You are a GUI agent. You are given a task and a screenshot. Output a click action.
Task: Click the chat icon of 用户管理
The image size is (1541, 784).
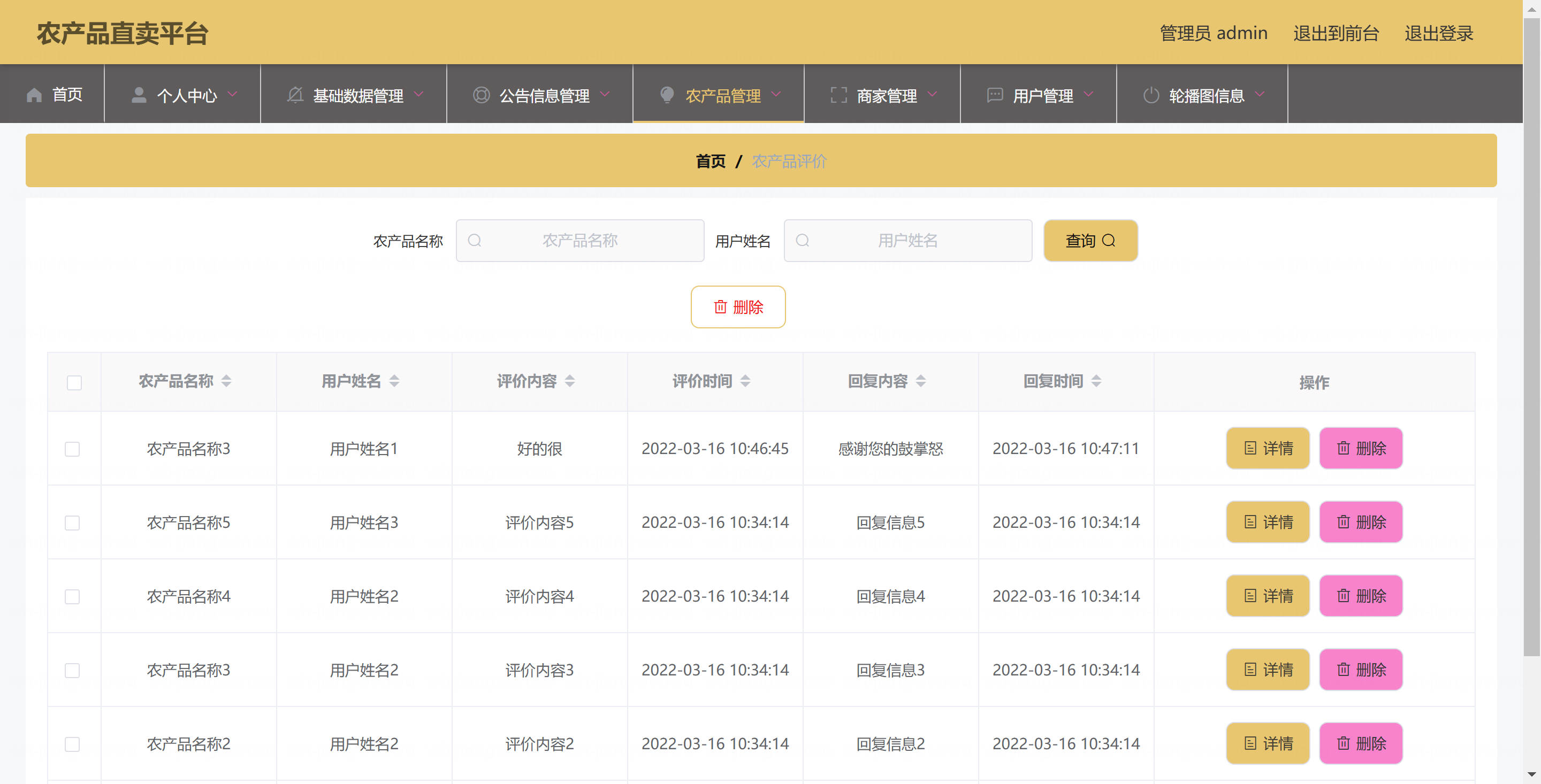tap(995, 95)
